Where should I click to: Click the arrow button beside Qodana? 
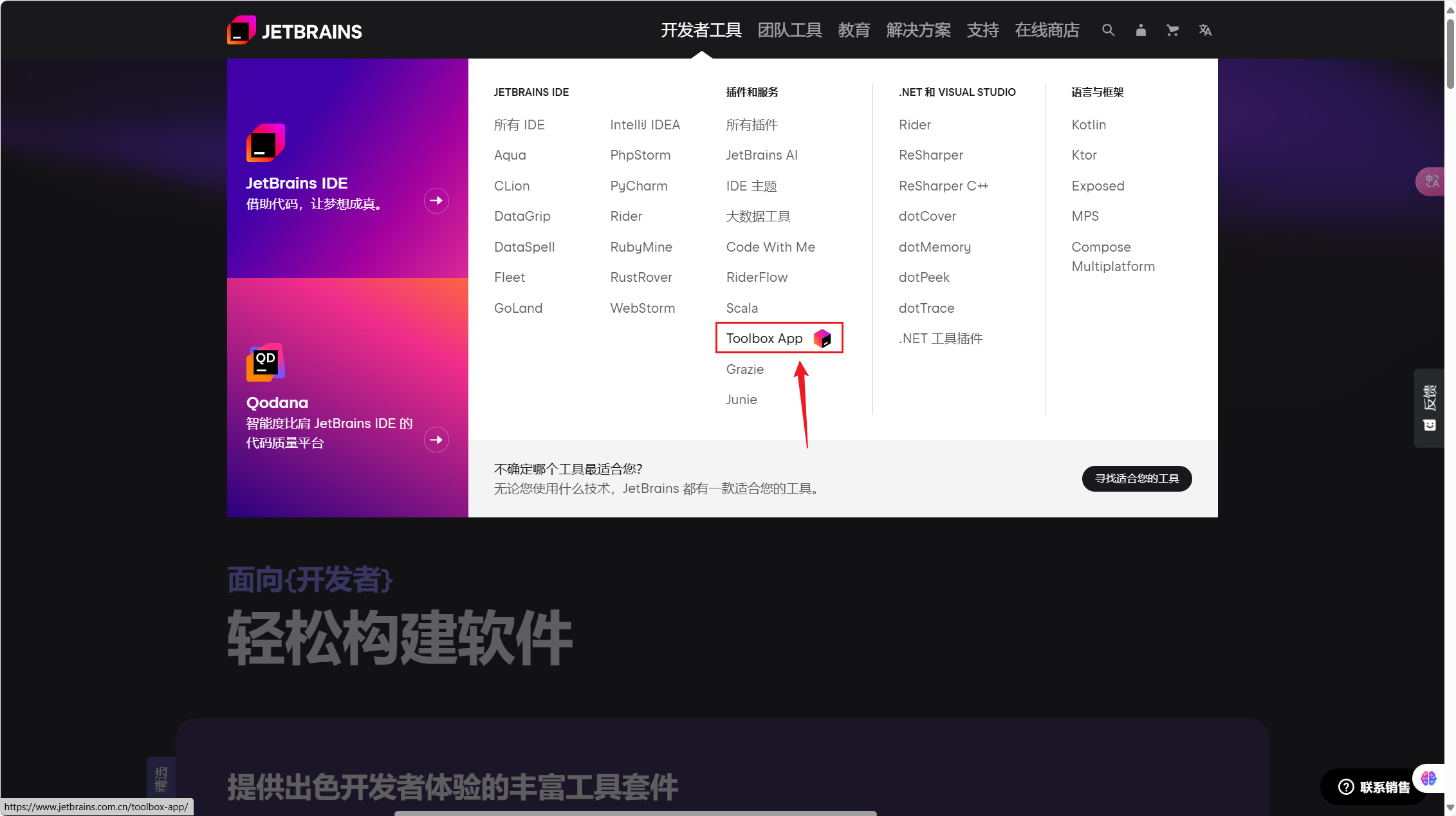coord(436,440)
